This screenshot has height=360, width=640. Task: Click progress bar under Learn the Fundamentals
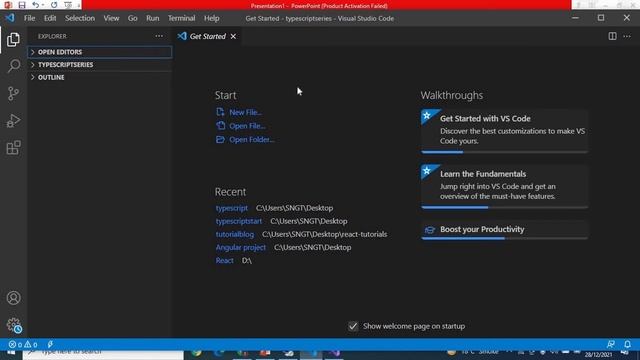(504, 207)
